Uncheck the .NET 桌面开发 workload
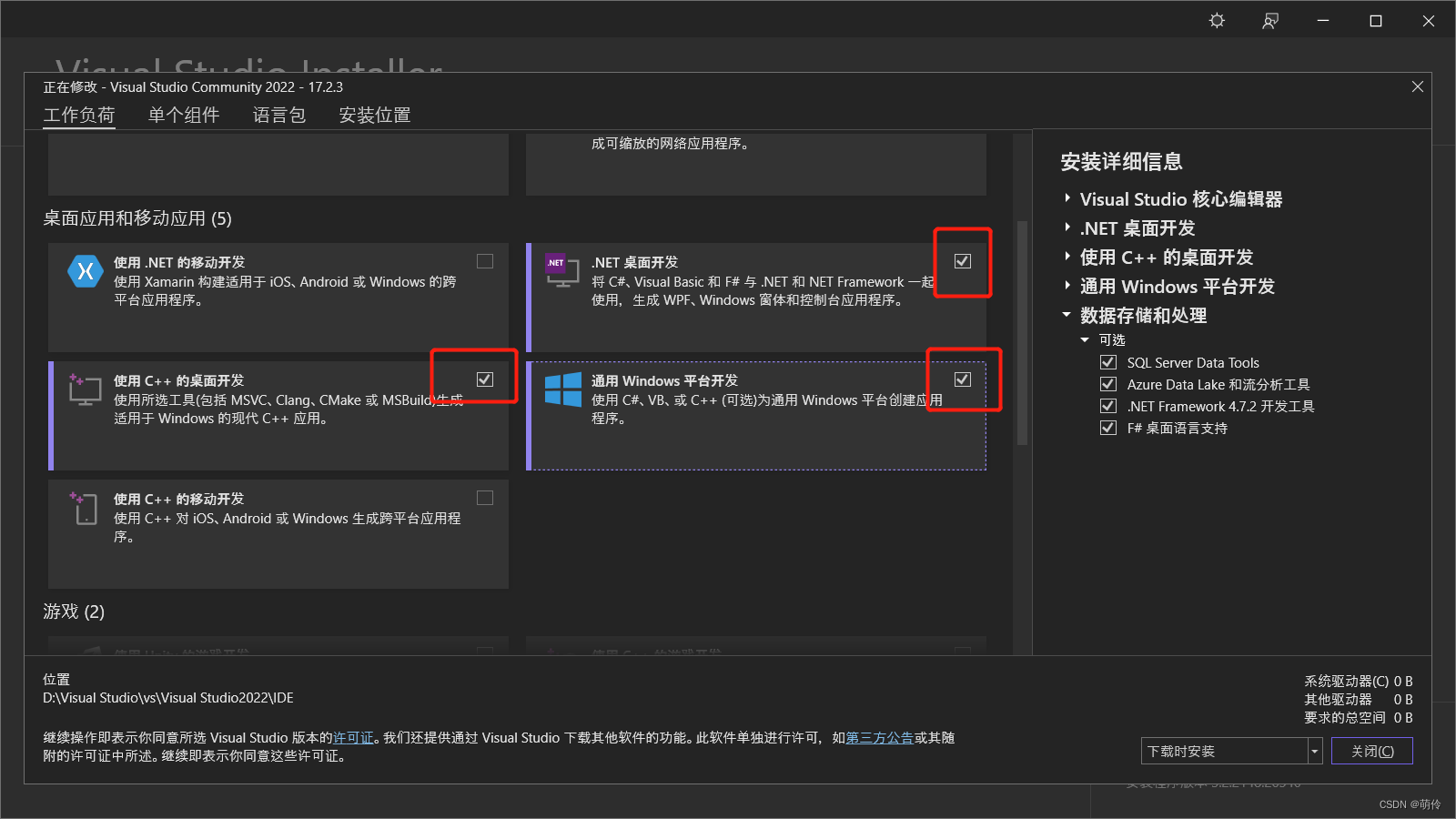Screen dimensions: 1456x819 click(x=962, y=262)
